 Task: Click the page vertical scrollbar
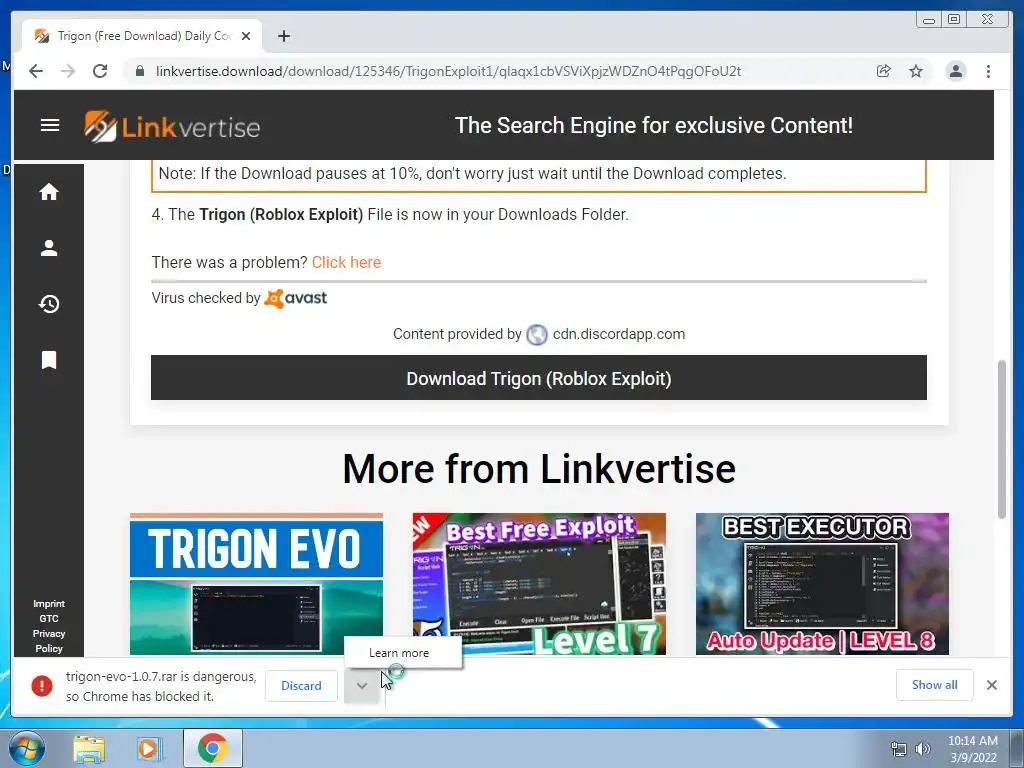click(1002, 440)
